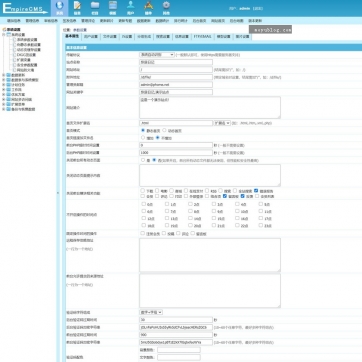Switch to the 文件设置 tab
The image size is (362, 362).
coord(109,37)
